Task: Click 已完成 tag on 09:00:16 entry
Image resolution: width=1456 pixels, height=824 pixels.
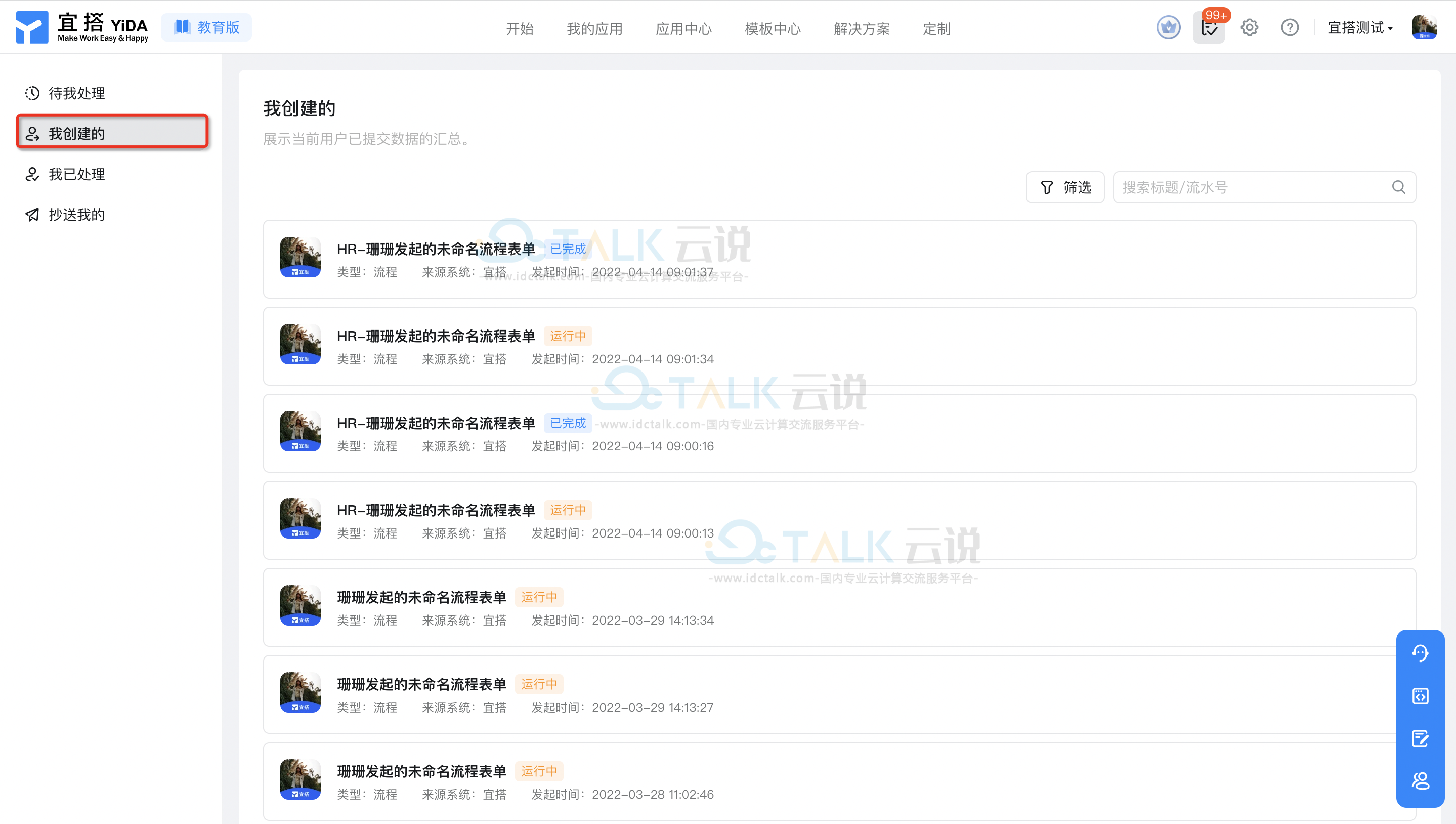Action: (568, 423)
